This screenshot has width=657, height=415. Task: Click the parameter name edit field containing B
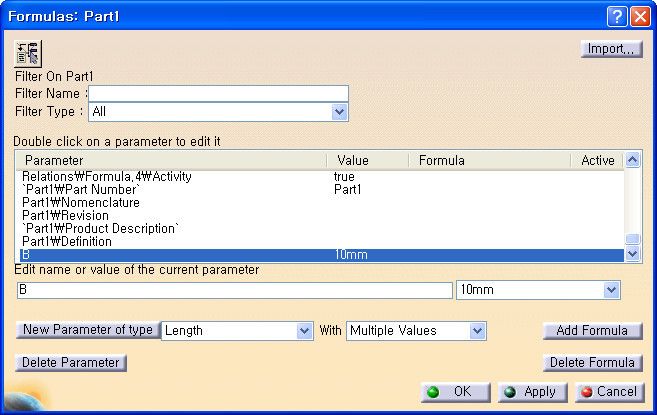click(235, 290)
